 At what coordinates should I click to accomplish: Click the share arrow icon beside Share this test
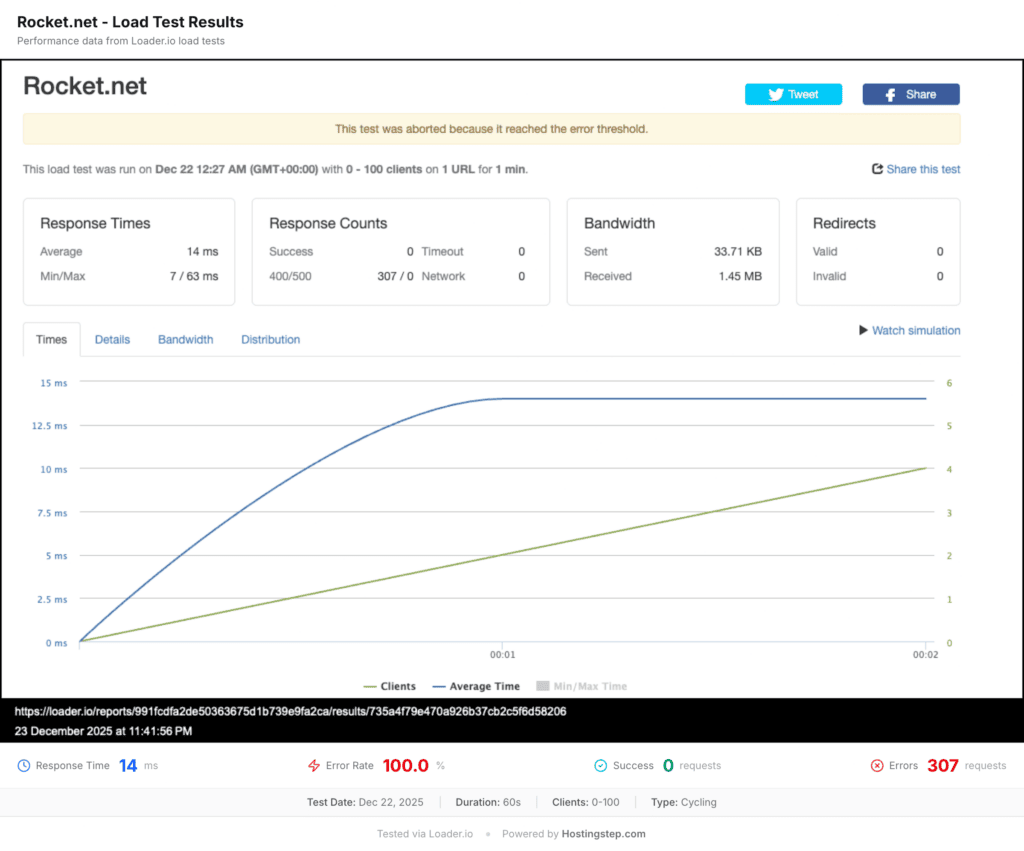click(877, 169)
